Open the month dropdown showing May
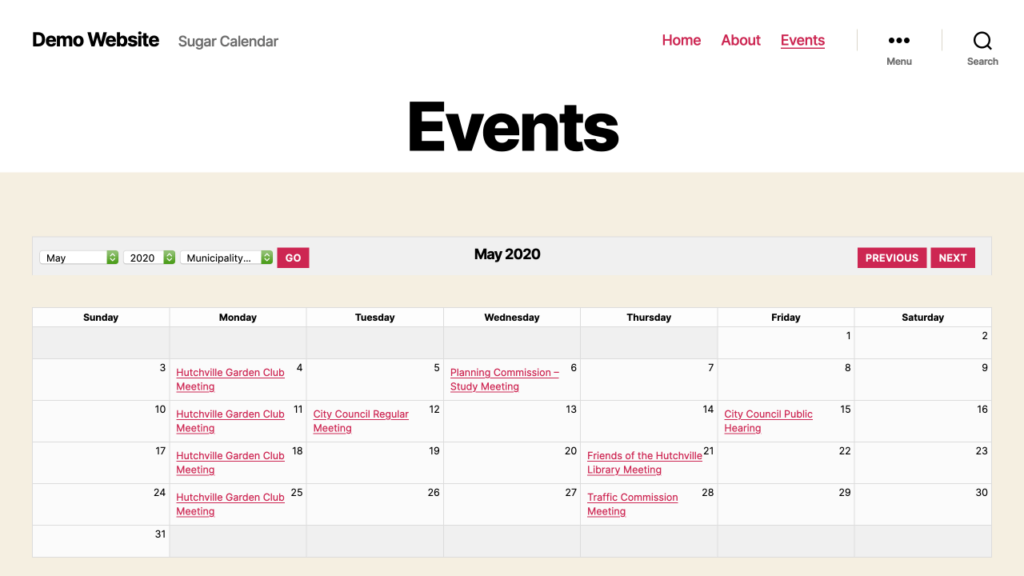The width and height of the screenshot is (1024, 576). point(78,257)
